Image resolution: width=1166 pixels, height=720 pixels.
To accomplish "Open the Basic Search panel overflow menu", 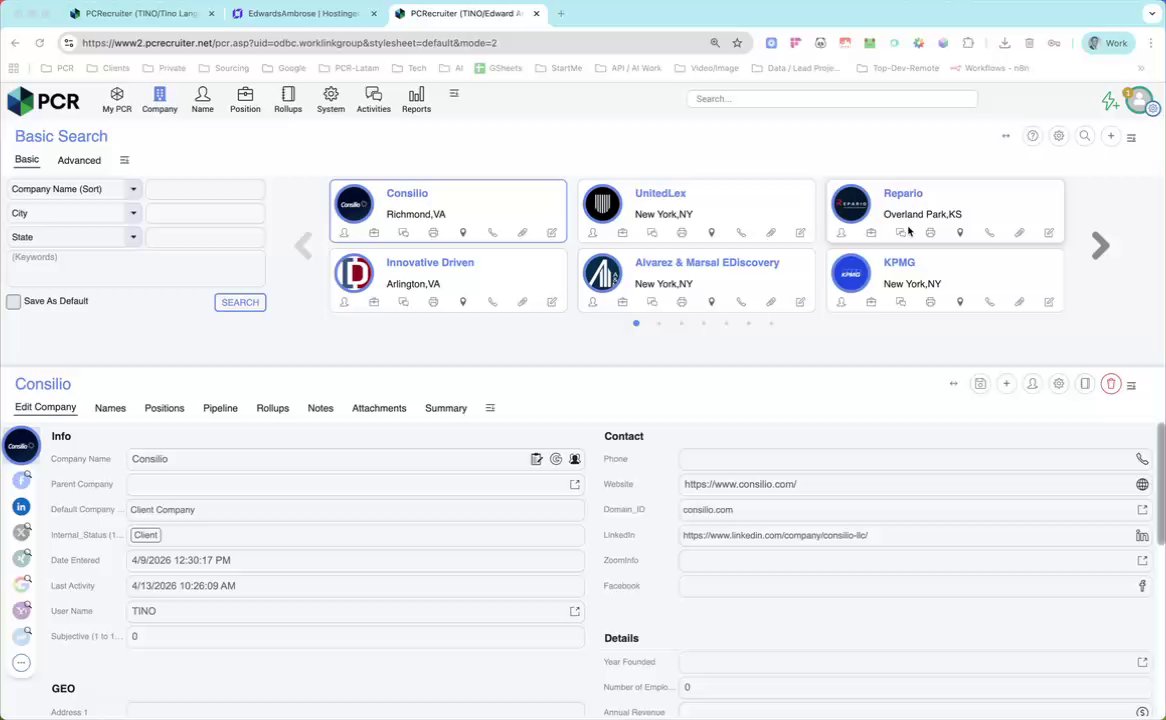I will pyautogui.click(x=1131, y=138).
